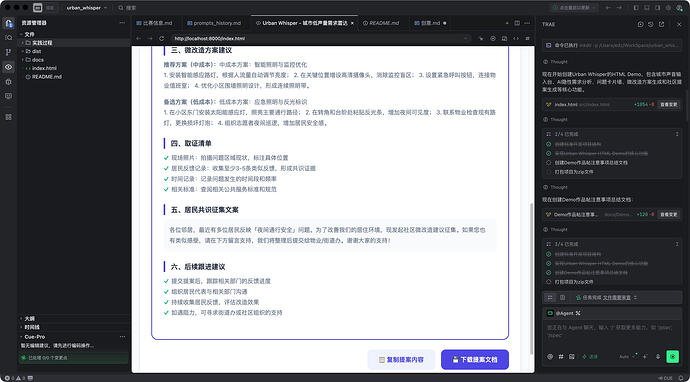Viewport: 690px width, 382px height.
Task: Open the Source Control branch icon
Action: pos(8,52)
